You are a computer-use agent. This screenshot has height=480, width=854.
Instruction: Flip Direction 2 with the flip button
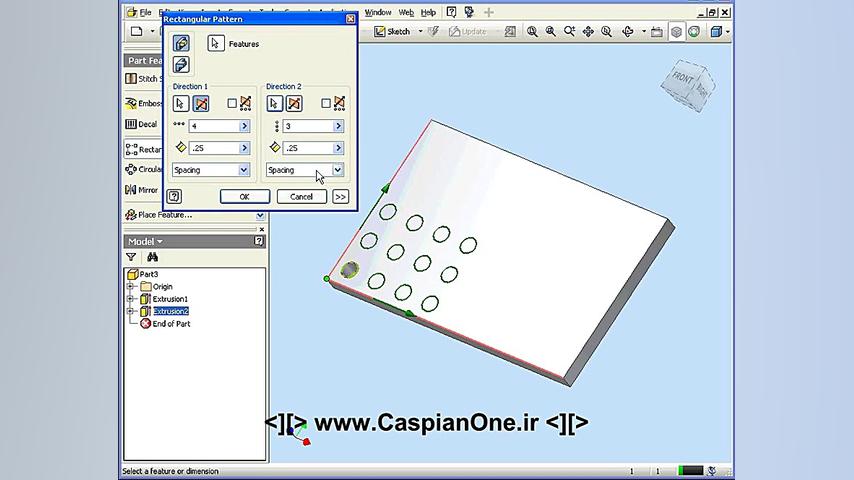[294, 104]
